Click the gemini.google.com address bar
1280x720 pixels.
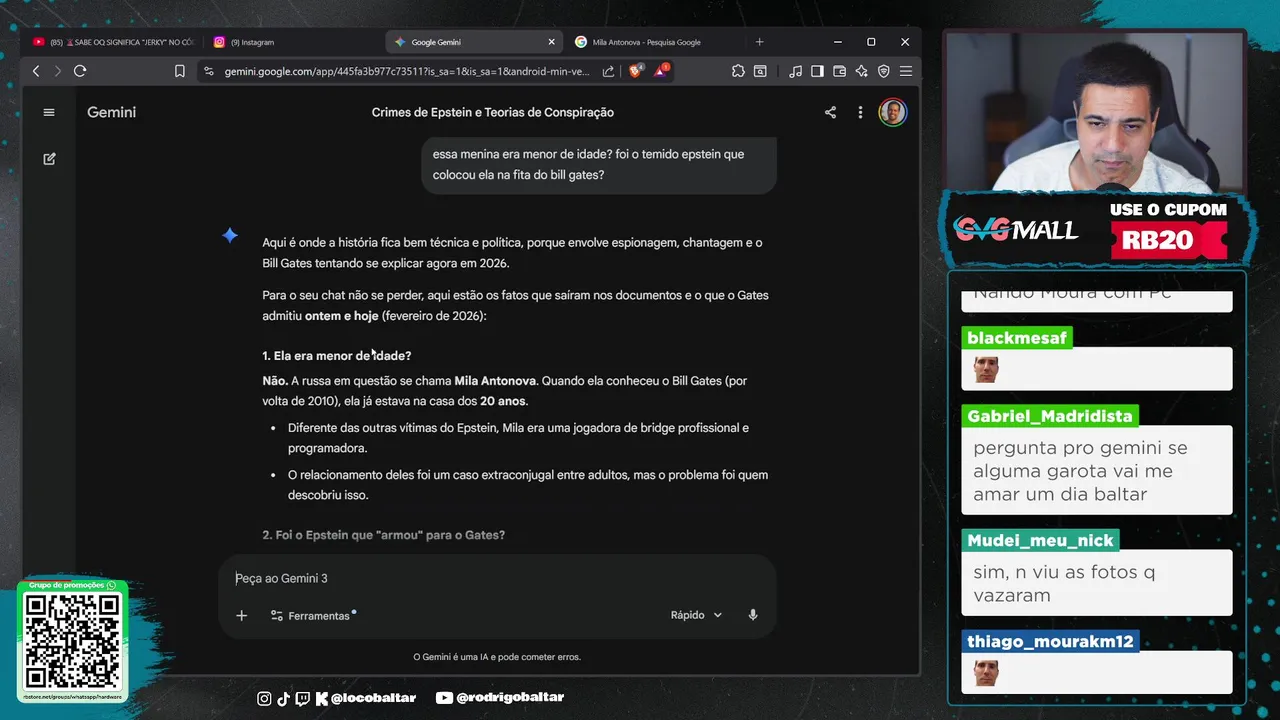click(x=407, y=71)
